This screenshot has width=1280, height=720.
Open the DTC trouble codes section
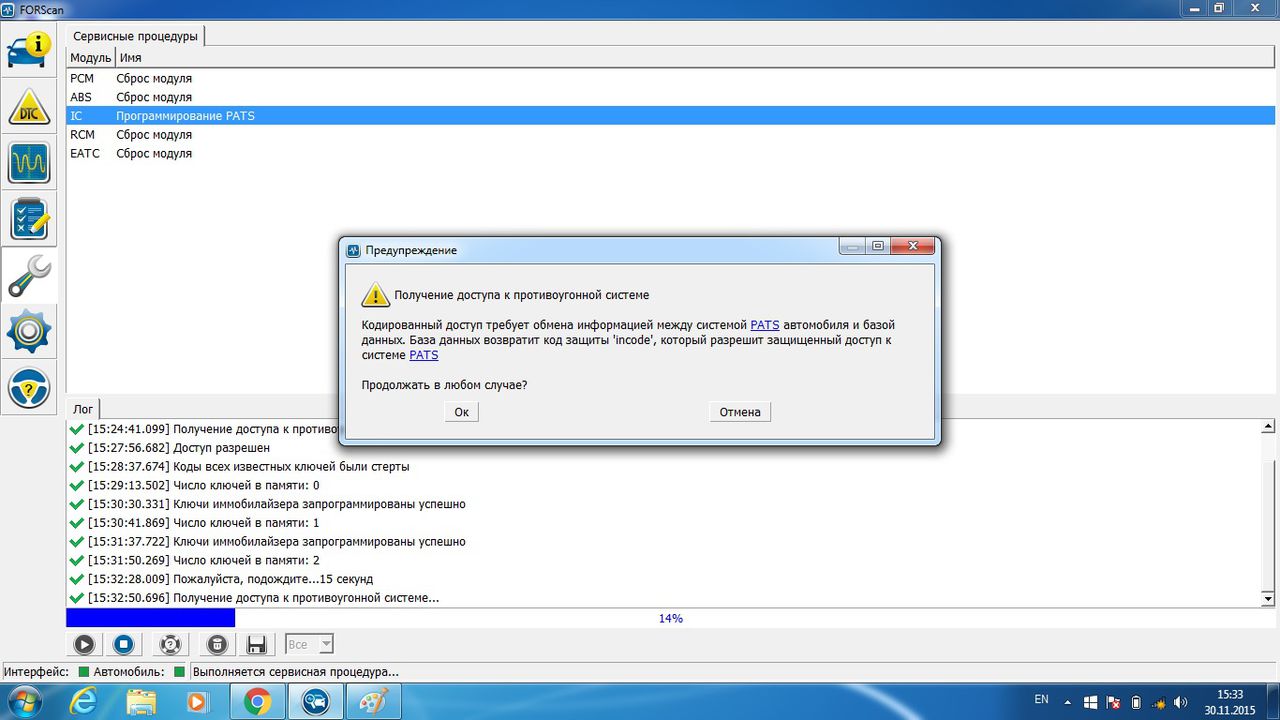coord(29,106)
